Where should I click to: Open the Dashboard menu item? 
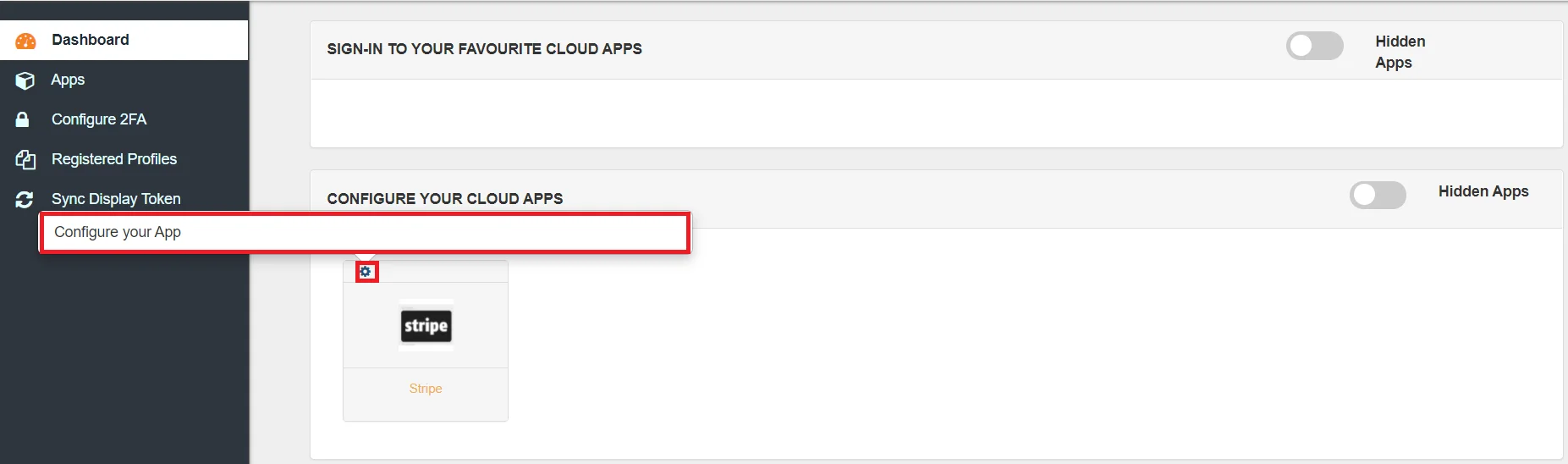click(124, 40)
